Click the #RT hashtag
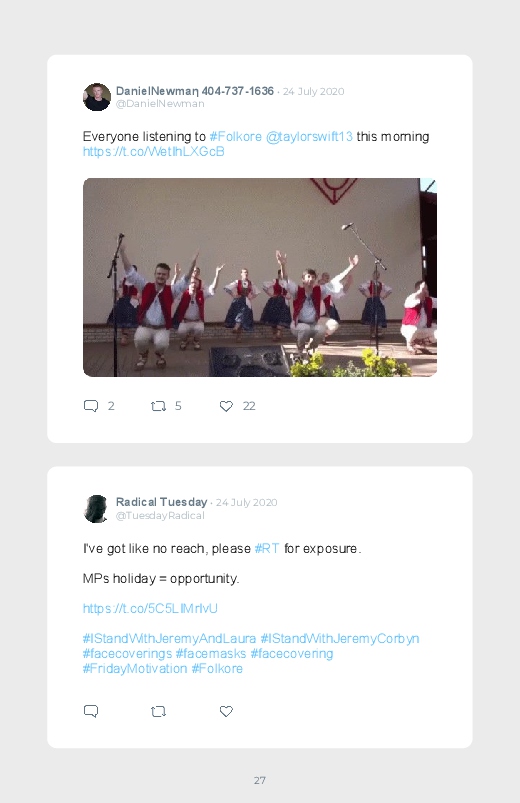The width and height of the screenshot is (520, 803). [x=267, y=548]
